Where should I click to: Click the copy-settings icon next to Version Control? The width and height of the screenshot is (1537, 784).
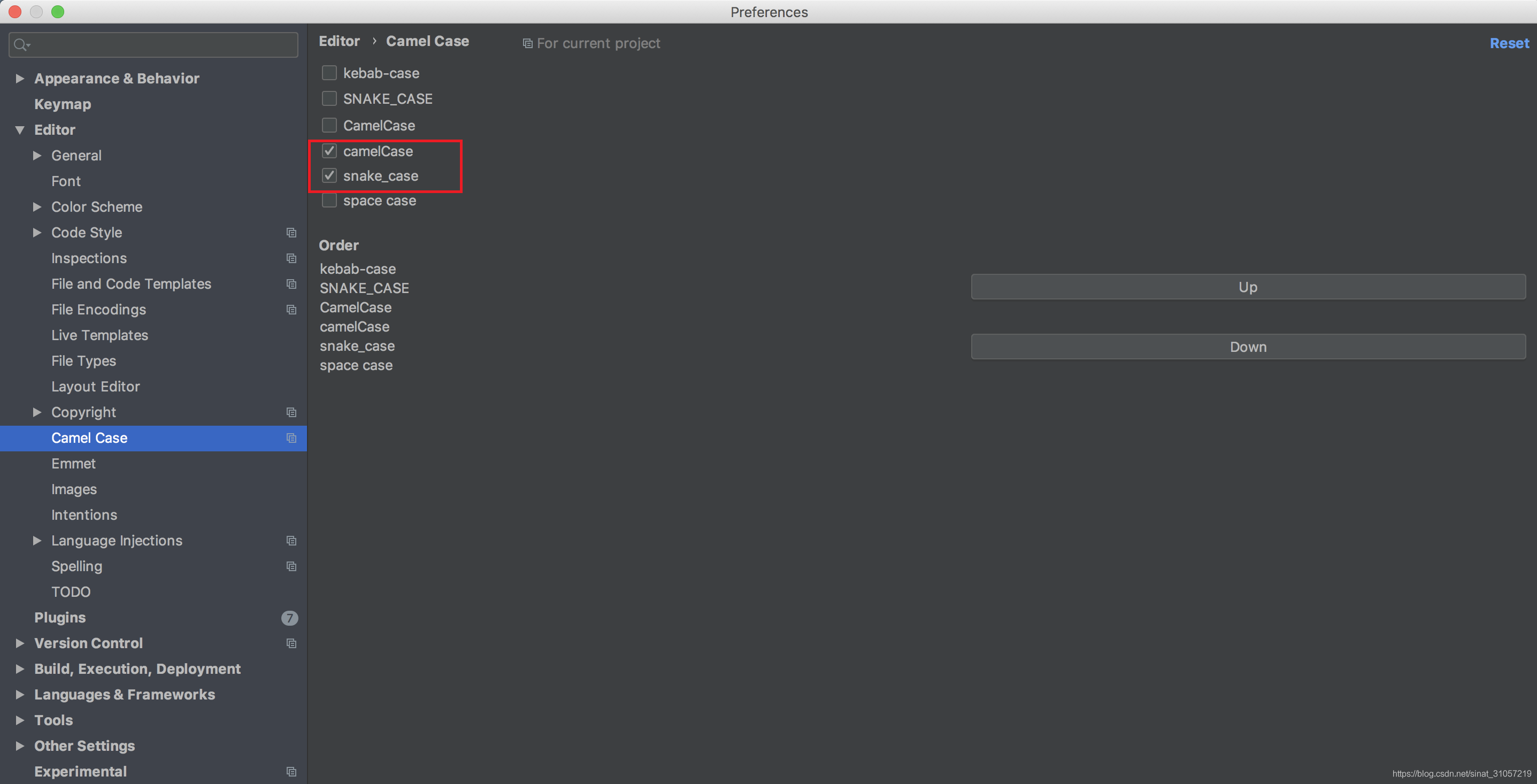(291, 643)
